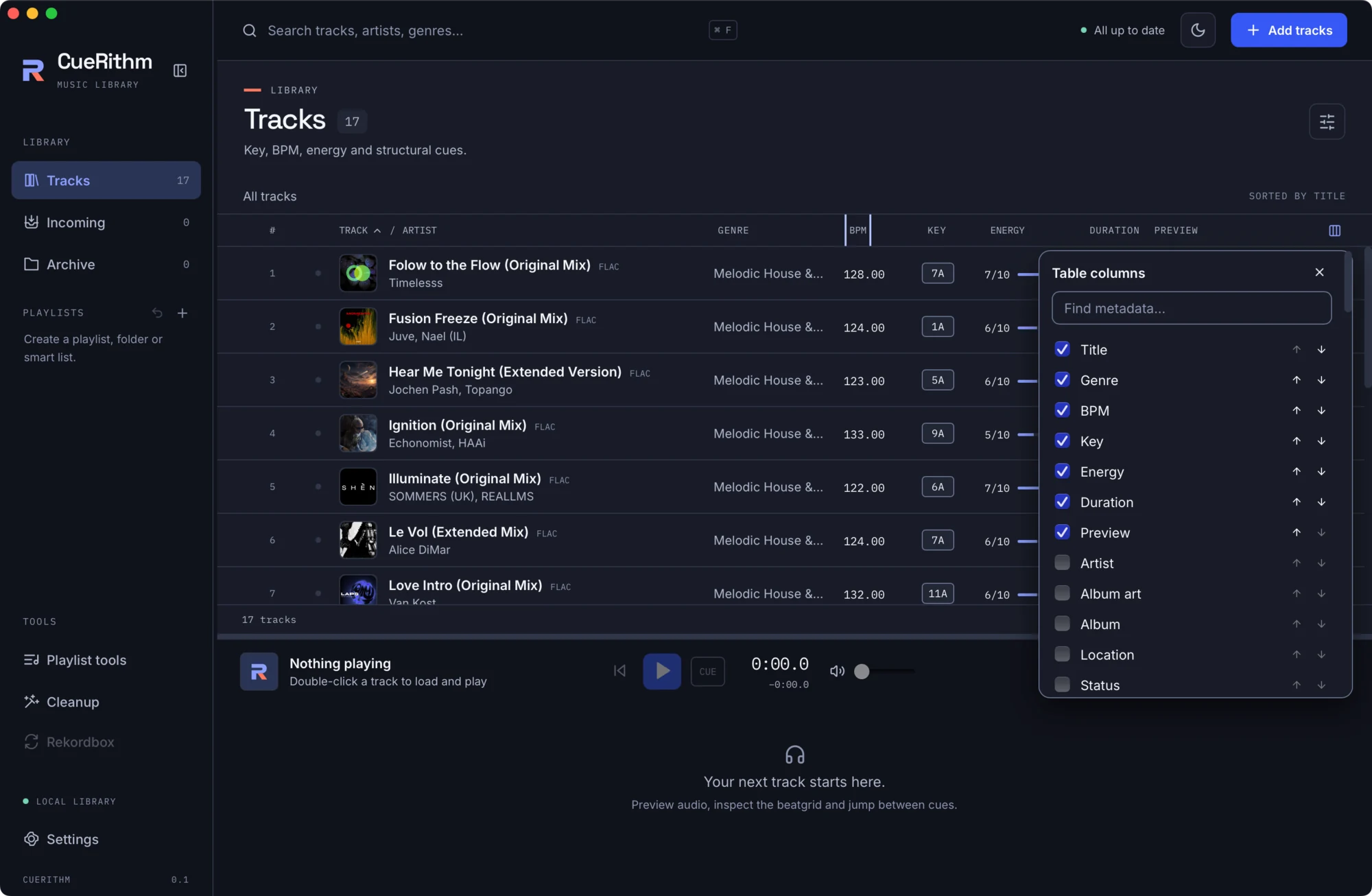Add a new playlist plus icon
The image size is (1372, 896).
182,313
